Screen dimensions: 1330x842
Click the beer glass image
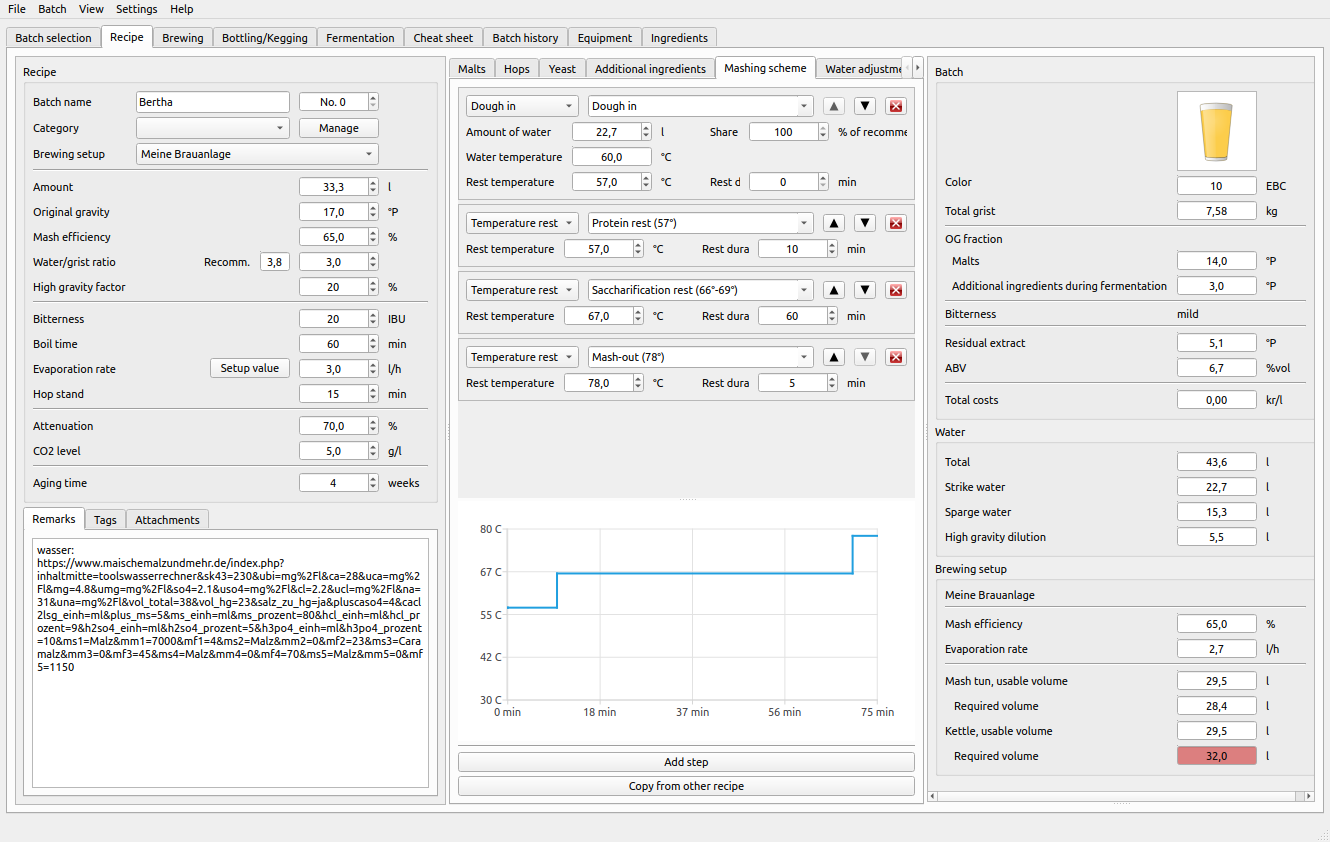tap(1216, 131)
